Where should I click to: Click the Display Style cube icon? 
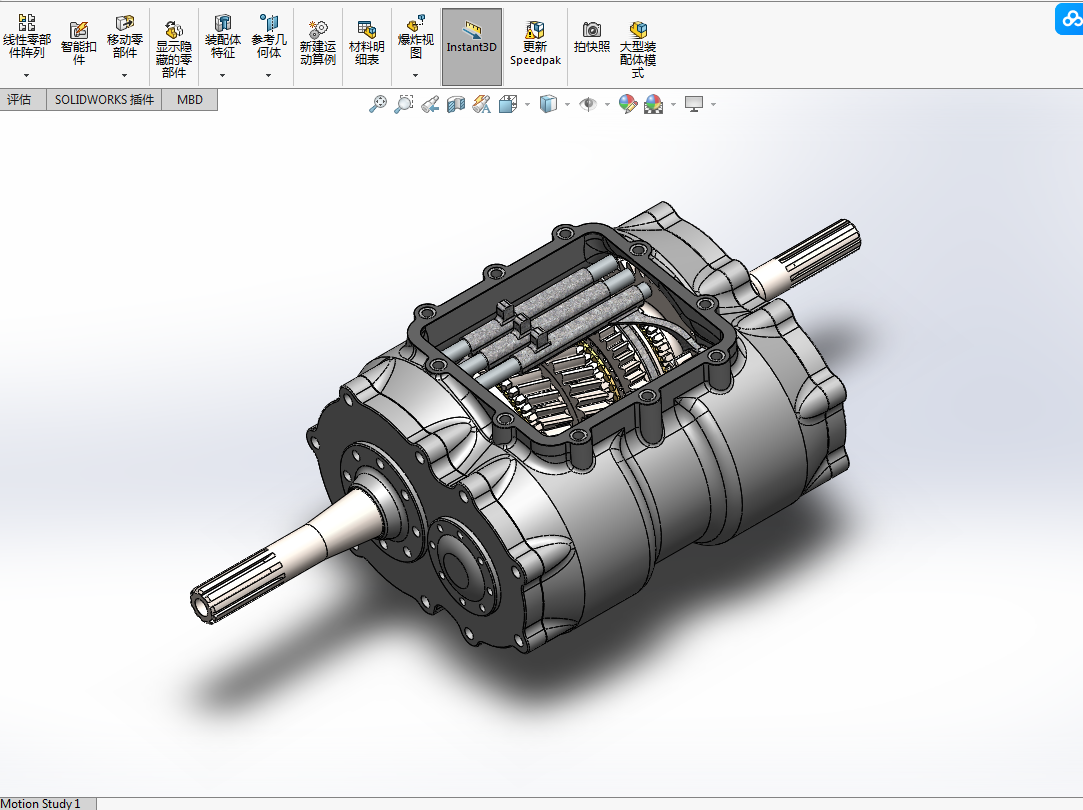(548, 104)
